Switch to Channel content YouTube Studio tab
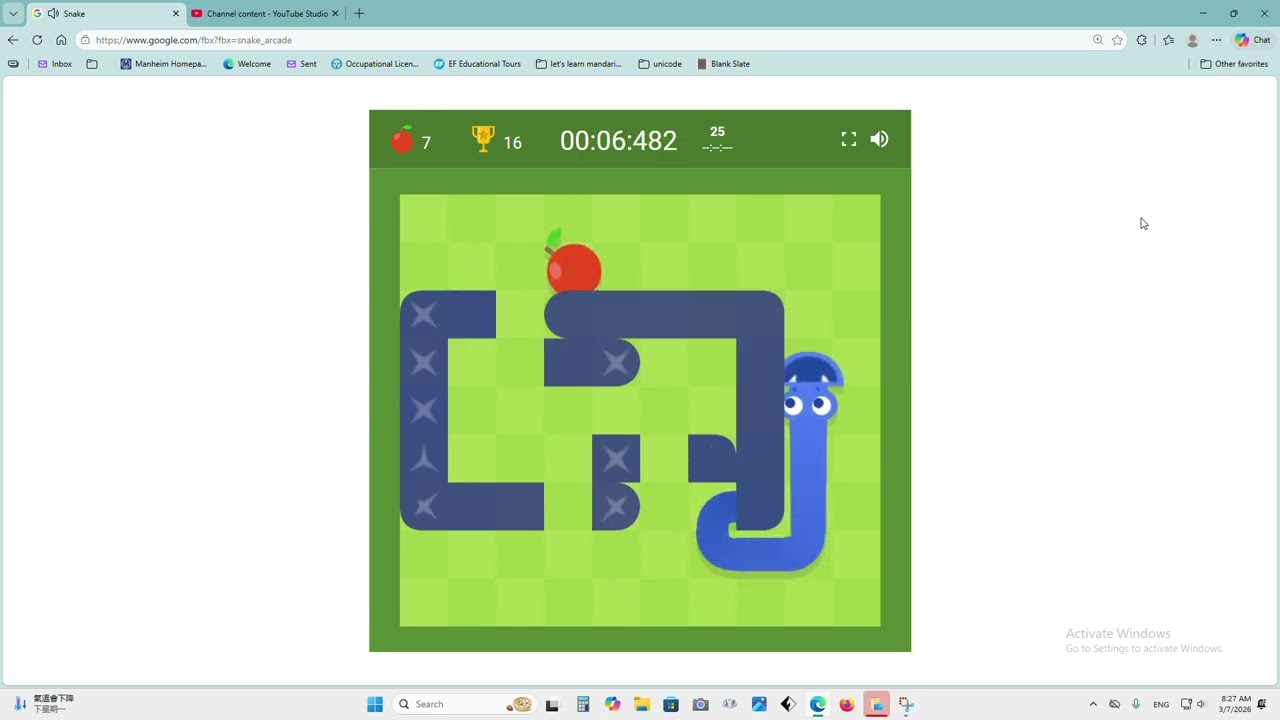The height and width of the screenshot is (720, 1280). (267, 14)
